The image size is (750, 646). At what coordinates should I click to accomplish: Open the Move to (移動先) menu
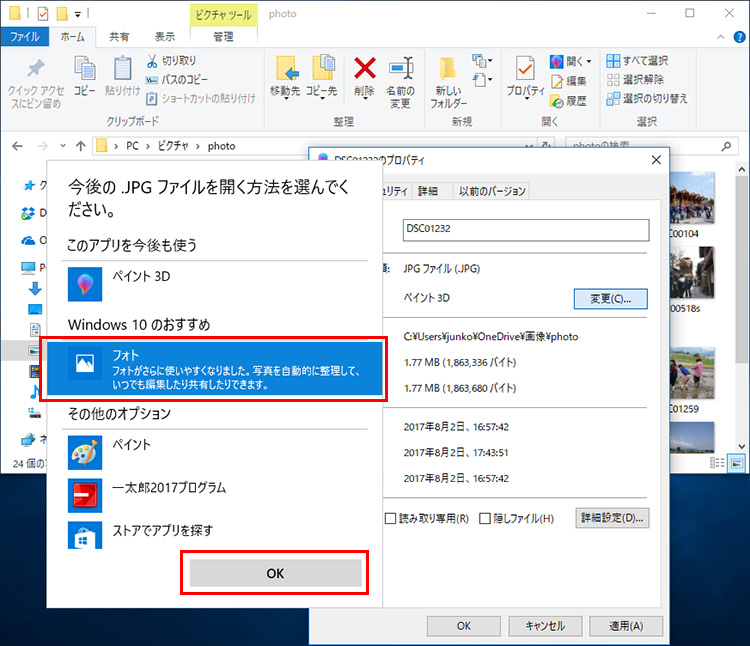click(285, 77)
